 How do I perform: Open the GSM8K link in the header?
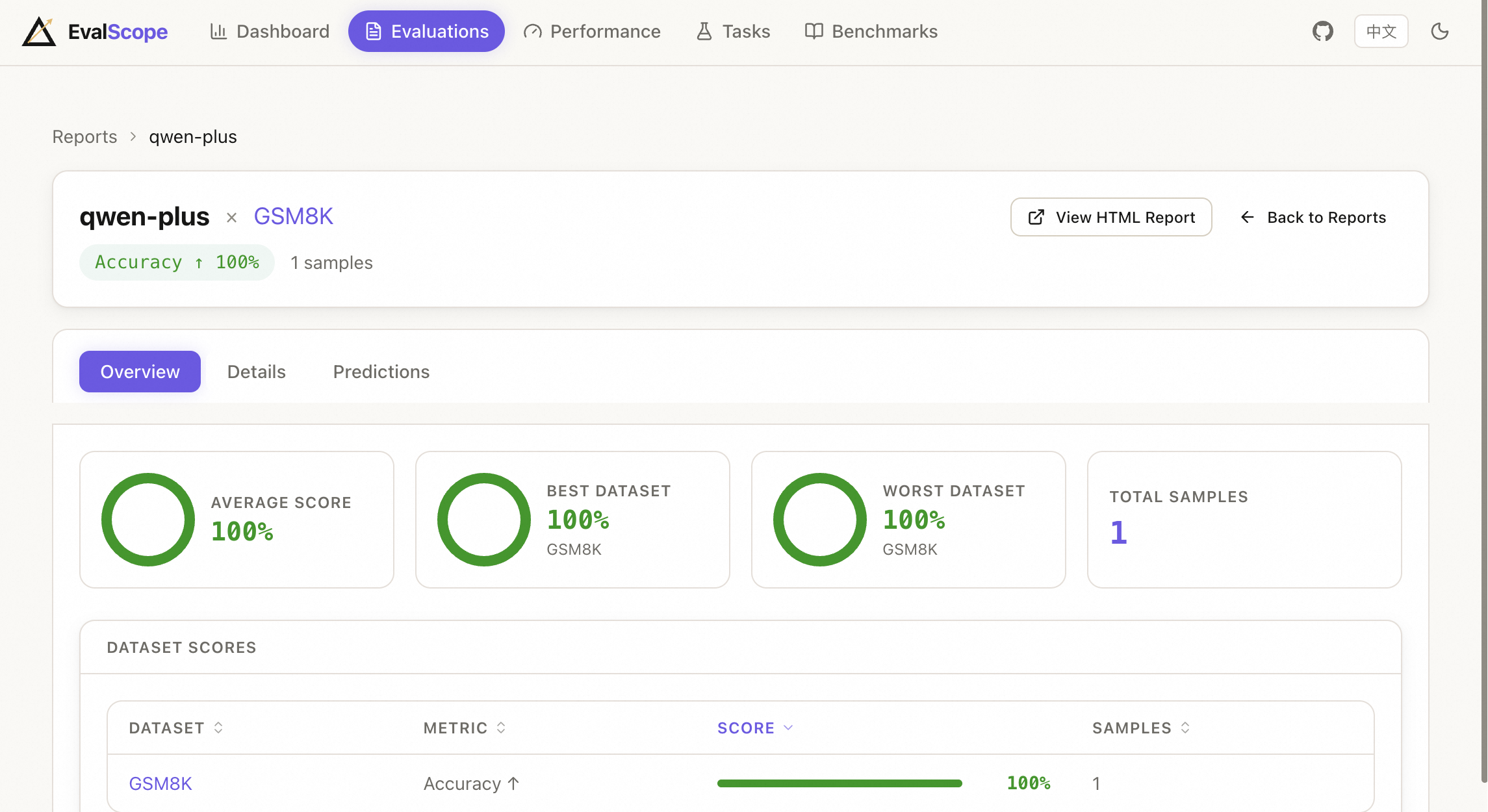(x=293, y=216)
